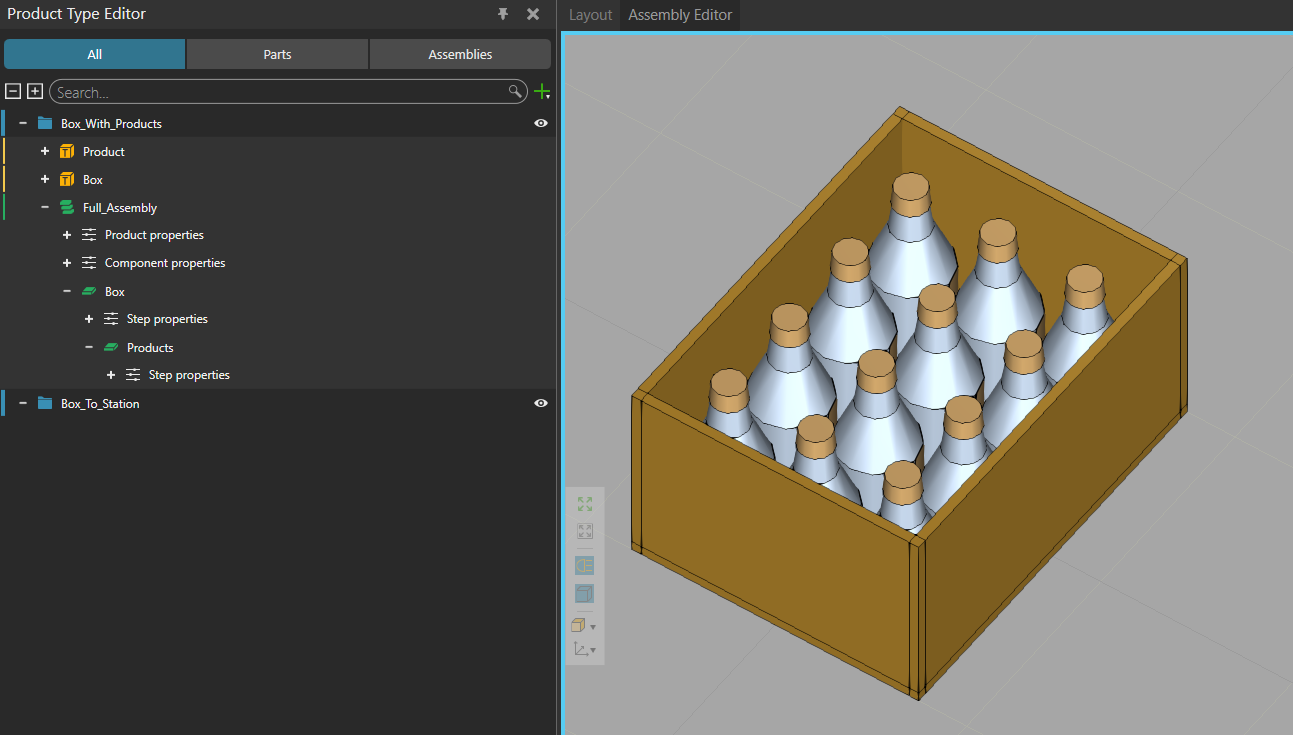The width and height of the screenshot is (1293, 735).
Task: Select the Assemblies filter button
Action: click(x=460, y=54)
